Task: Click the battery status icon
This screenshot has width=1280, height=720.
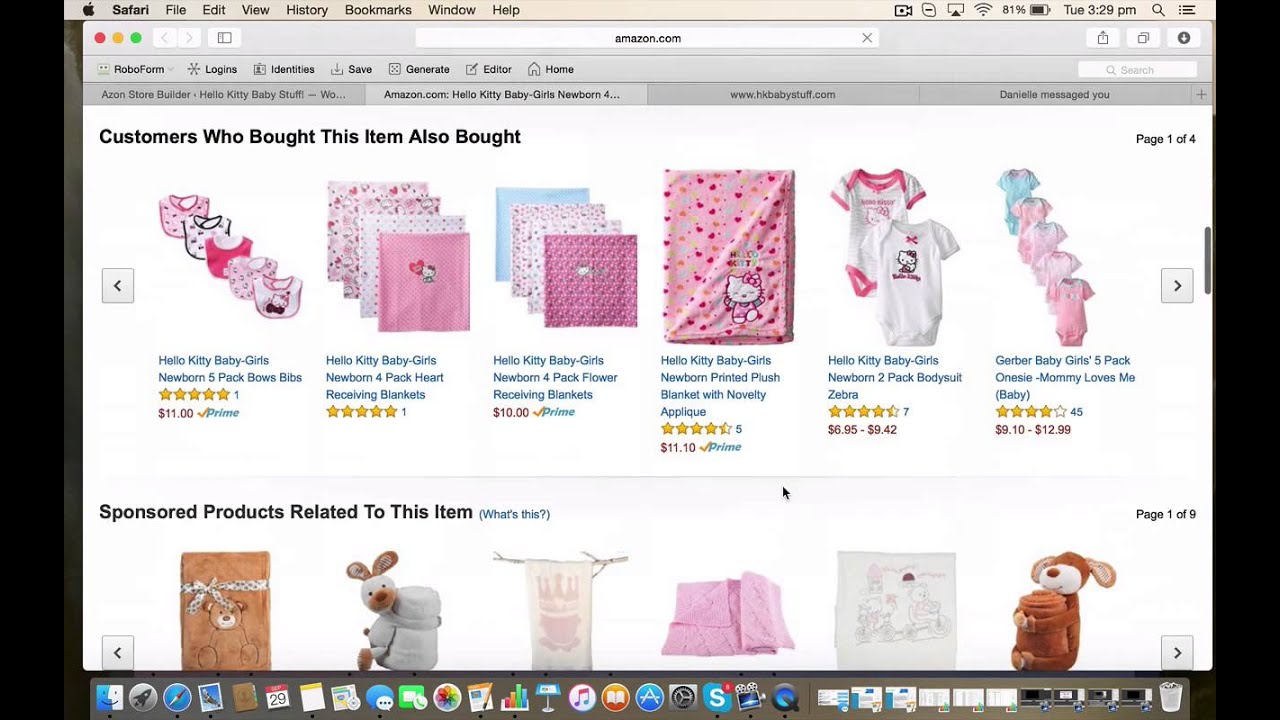Action: [x=1040, y=10]
